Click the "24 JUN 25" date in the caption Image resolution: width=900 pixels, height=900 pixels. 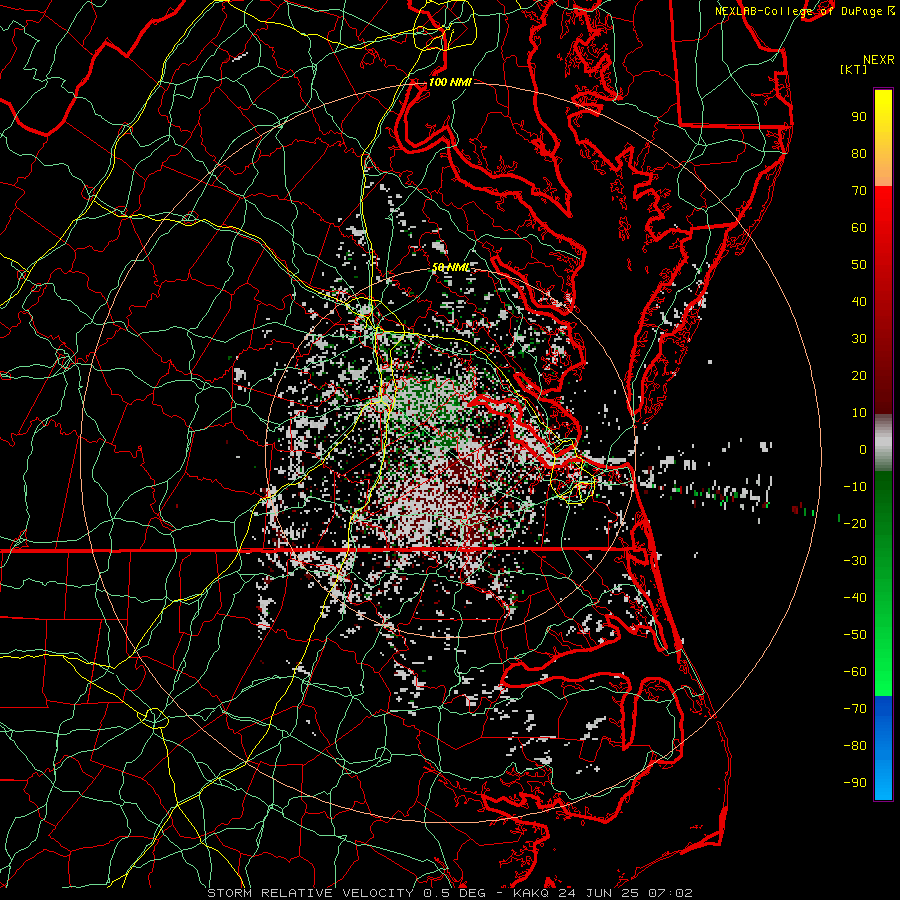599,893
